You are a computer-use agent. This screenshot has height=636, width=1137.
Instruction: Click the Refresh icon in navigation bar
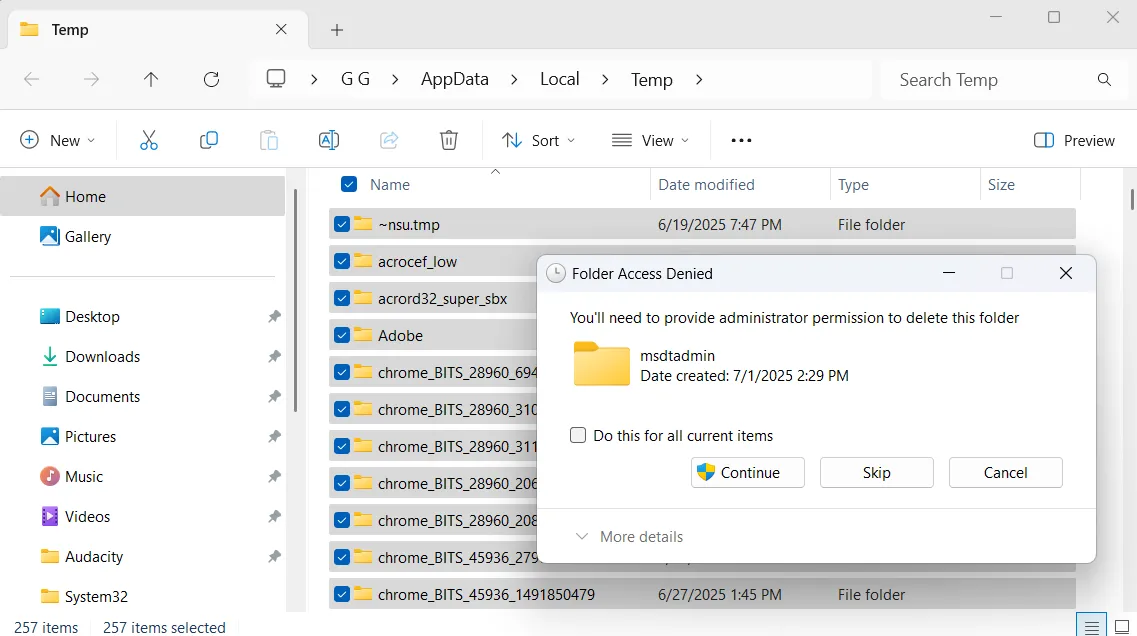[211, 80]
